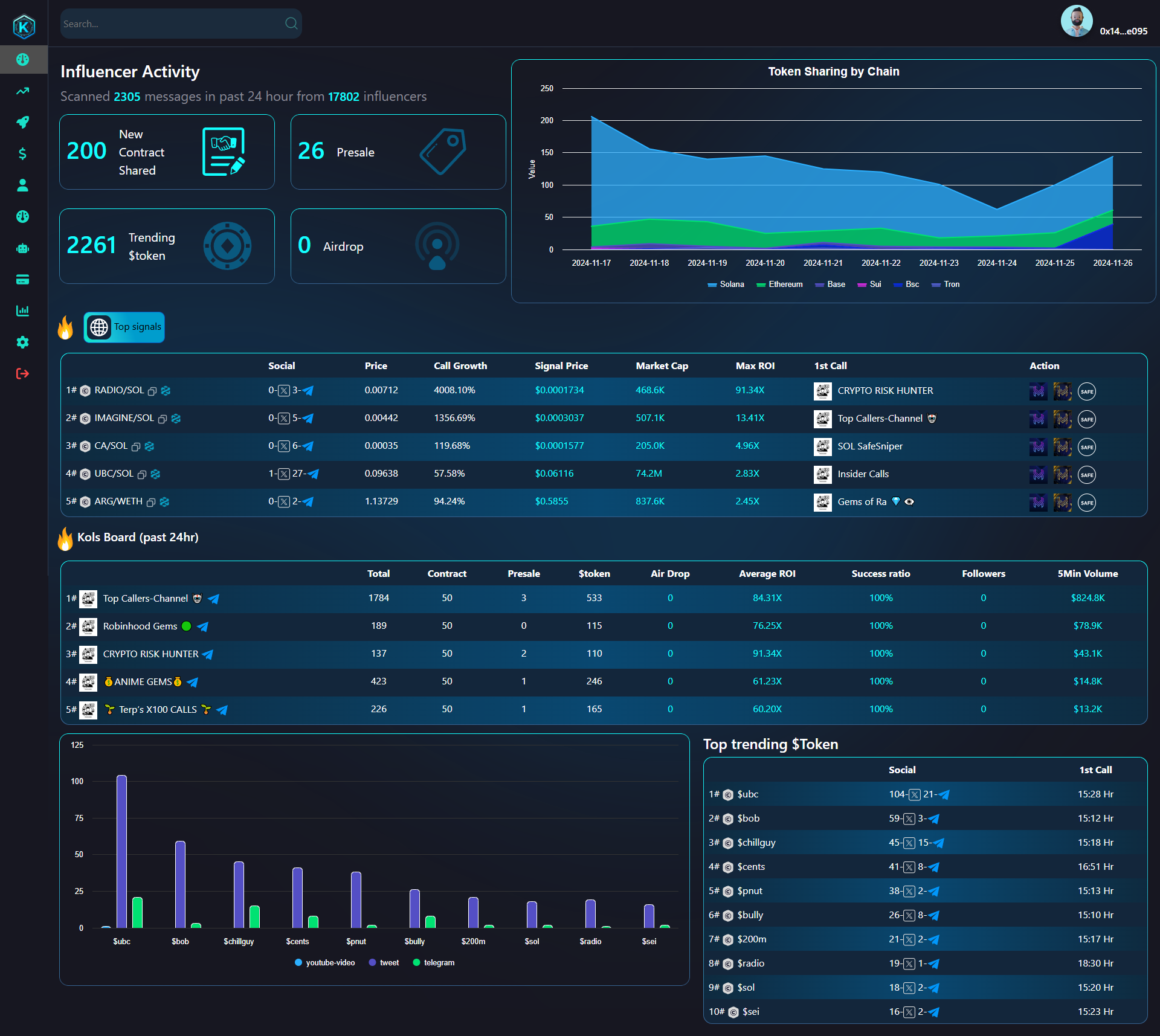Open Top Callers-Channel in Kols Board
Viewport: 1160px width, 1036px height.
click(145, 599)
